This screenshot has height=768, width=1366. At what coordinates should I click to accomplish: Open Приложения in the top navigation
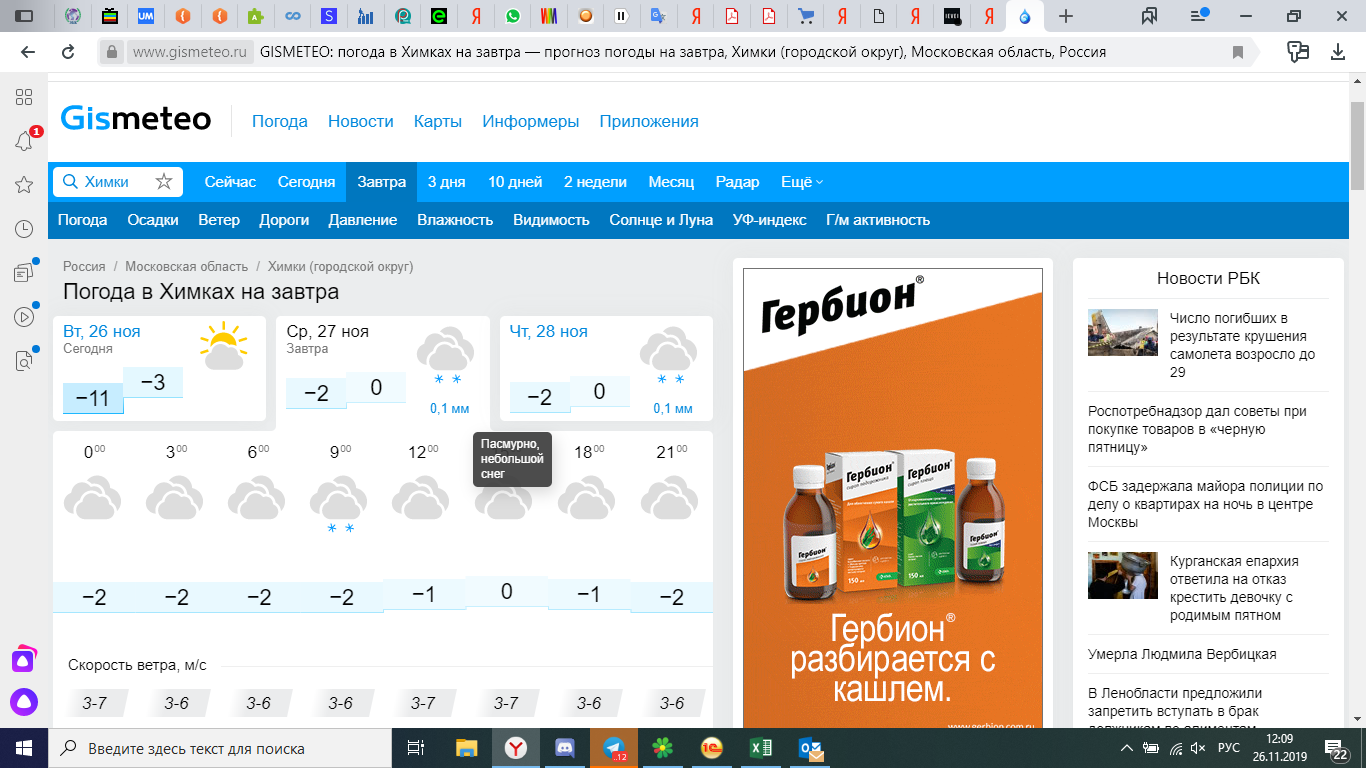point(649,121)
